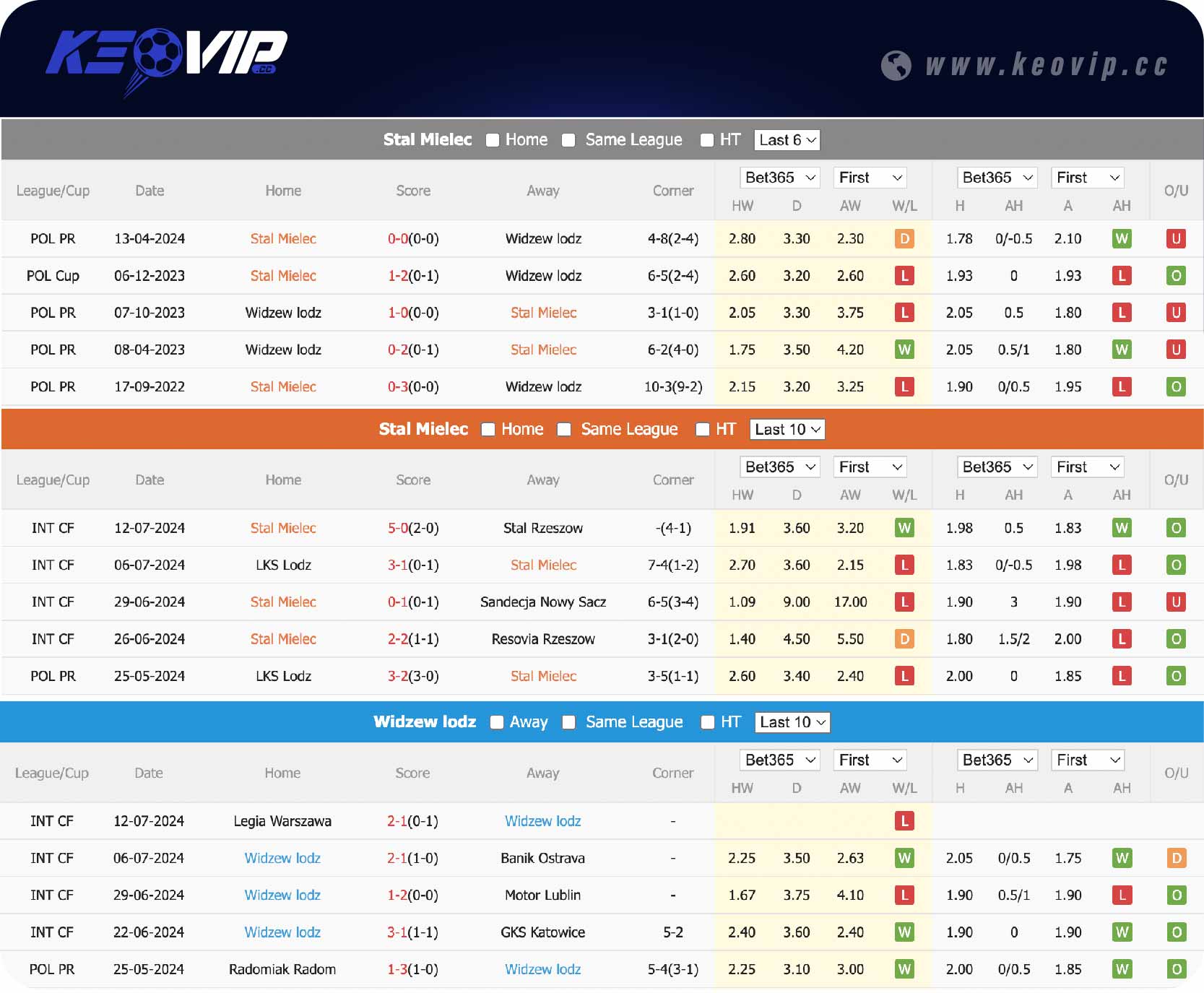Screen dimensions: 1204x993
Task: Click Score column header in the top table
Action: point(412,191)
